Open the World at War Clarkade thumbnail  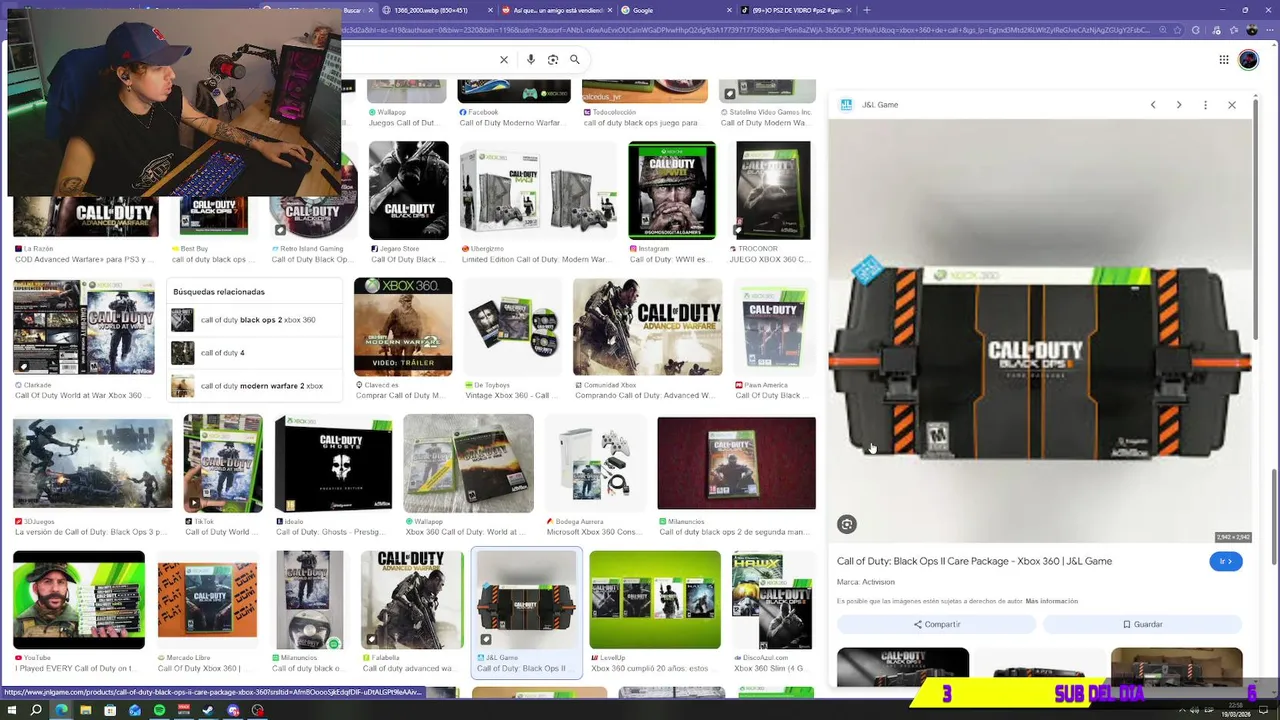tap(84, 327)
